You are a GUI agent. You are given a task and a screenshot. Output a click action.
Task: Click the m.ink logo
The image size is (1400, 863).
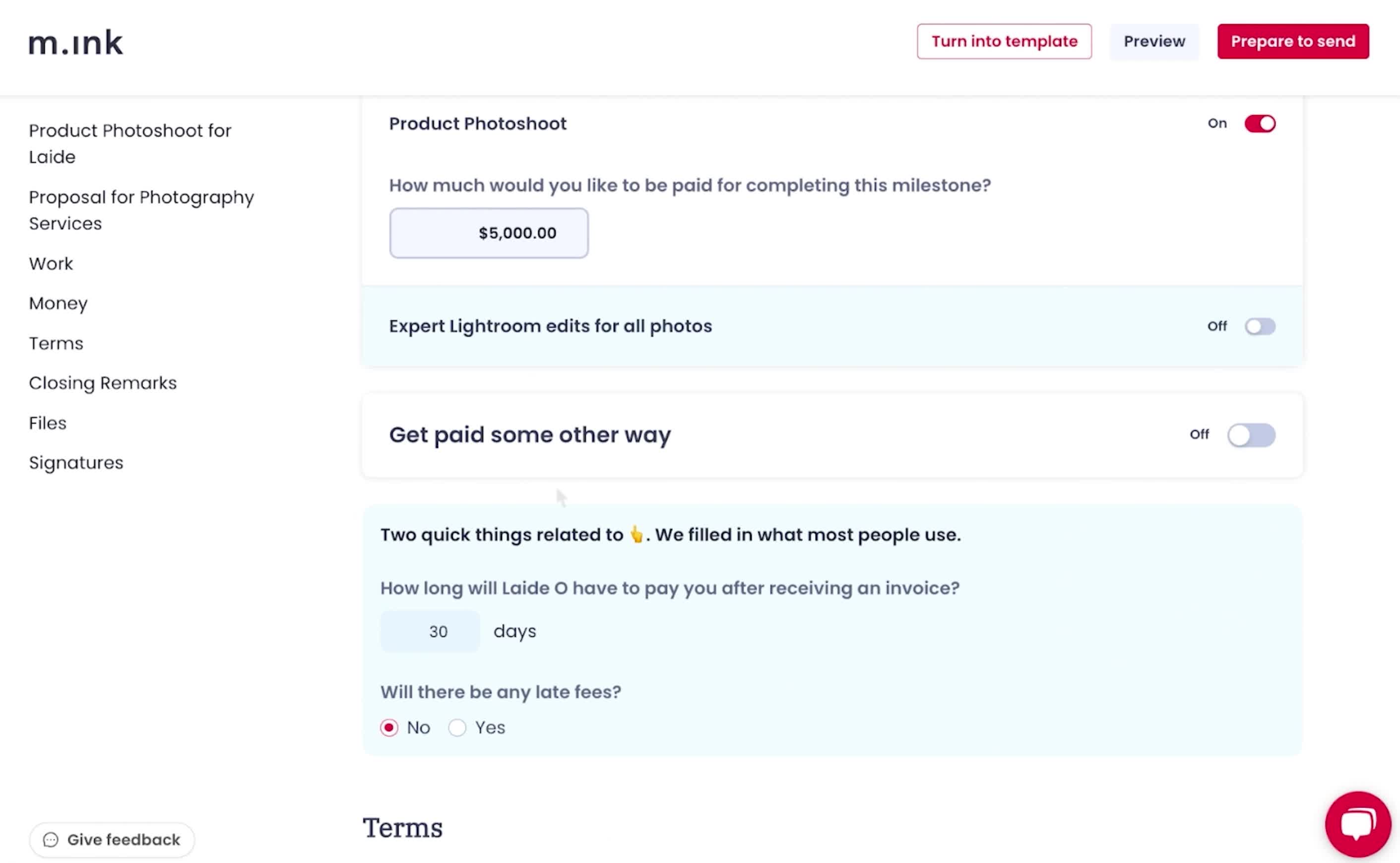click(x=76, y=43)
